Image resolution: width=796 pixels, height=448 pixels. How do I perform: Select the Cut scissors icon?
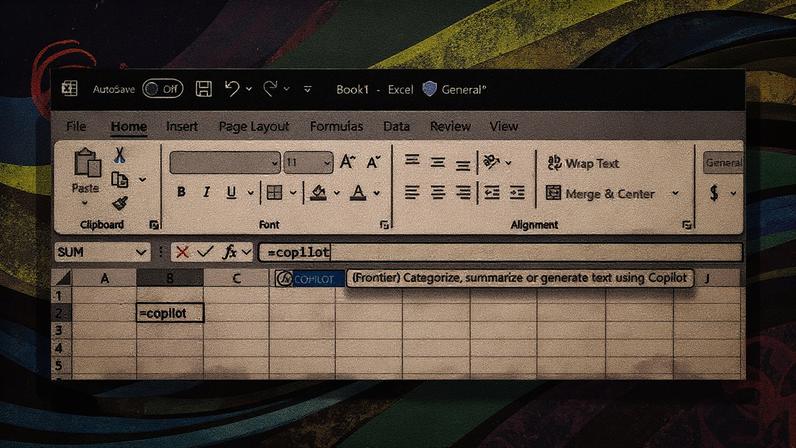click(119, 154)
